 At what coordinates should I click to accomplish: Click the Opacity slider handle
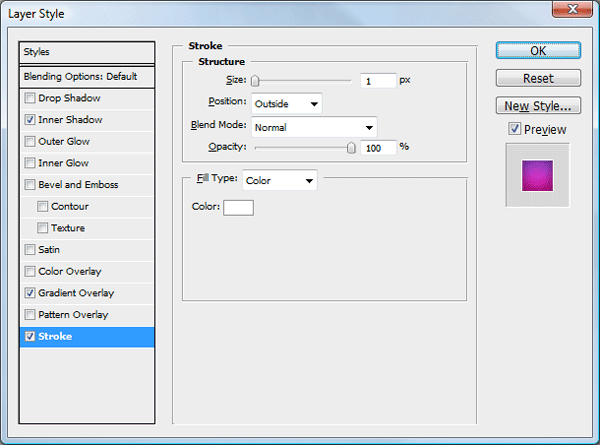pos(351,148)
